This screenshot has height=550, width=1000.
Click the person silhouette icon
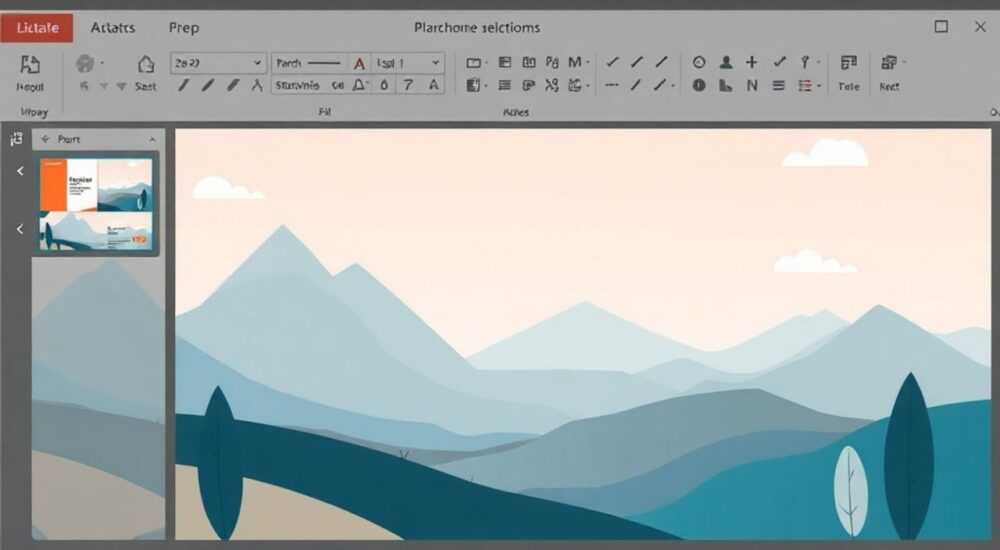click(x=726, y=62)
